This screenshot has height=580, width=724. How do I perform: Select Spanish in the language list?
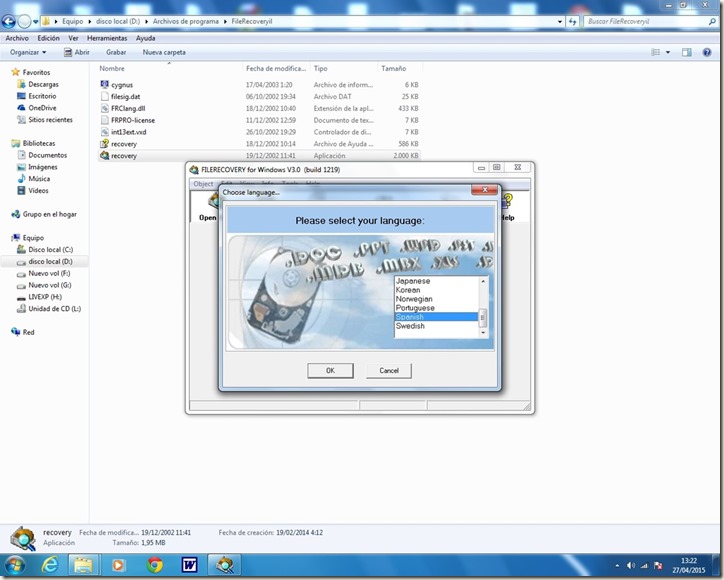tap(436, 317)
